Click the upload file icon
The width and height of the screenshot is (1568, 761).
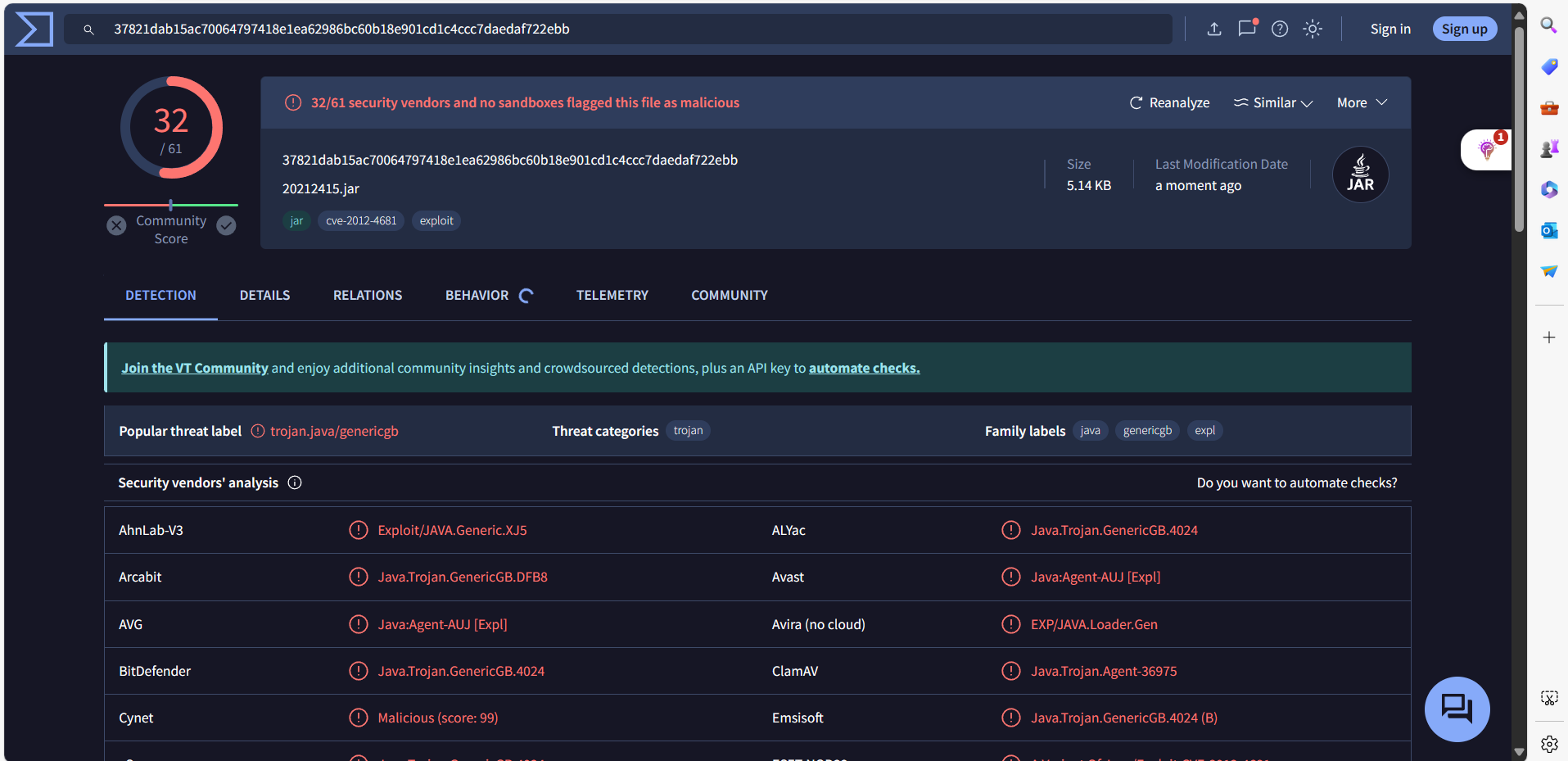click(1214, 29)
